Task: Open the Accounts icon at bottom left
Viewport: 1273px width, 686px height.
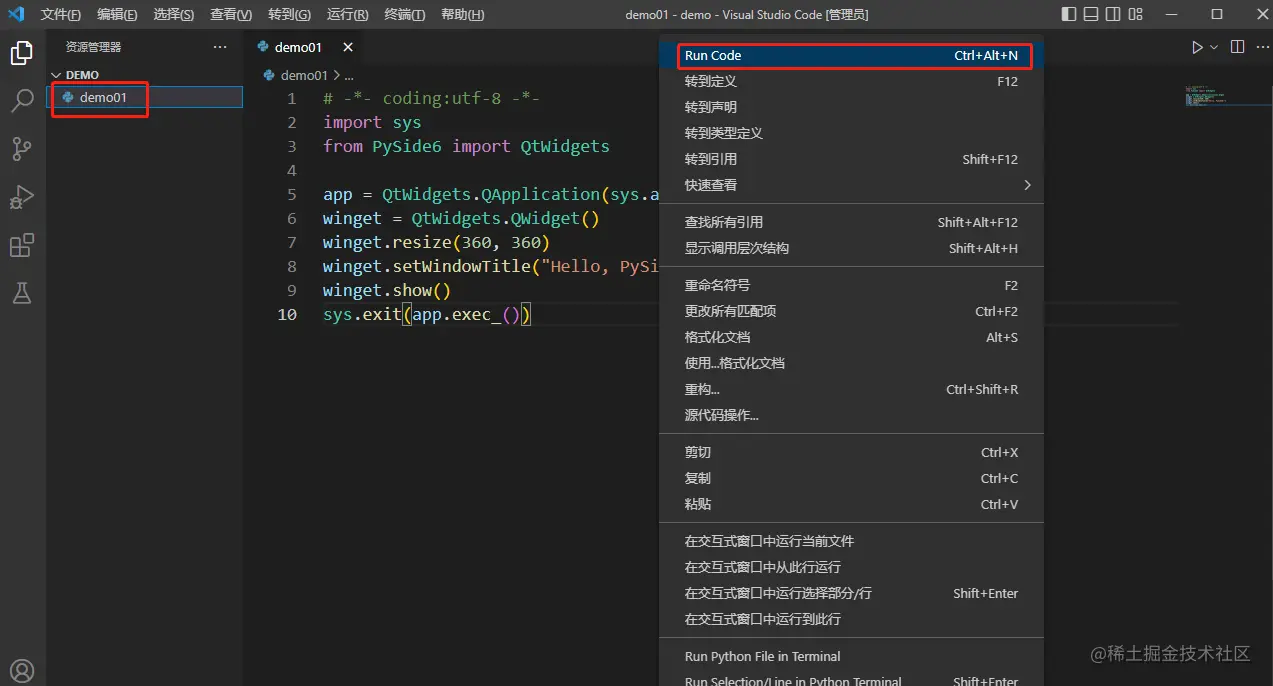Action: pyautogui.click(x=22, y=670)
